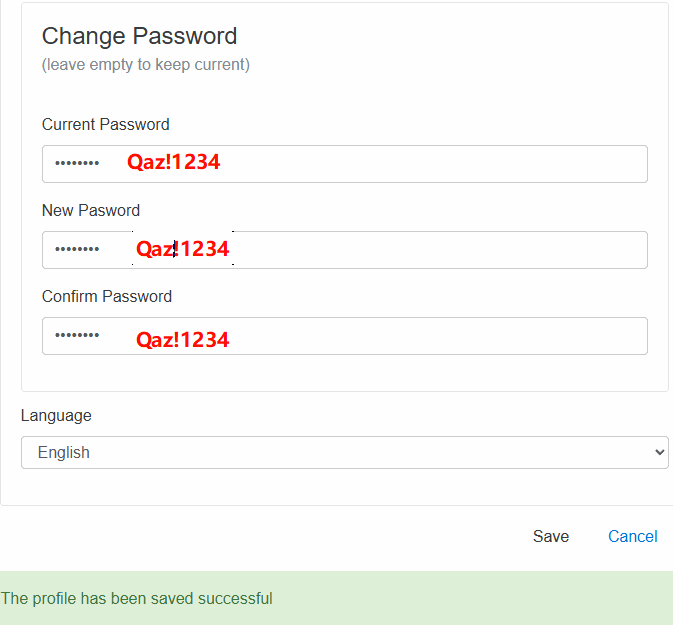Click the Language label text
The image size is (673, 625).
point(56,416)
